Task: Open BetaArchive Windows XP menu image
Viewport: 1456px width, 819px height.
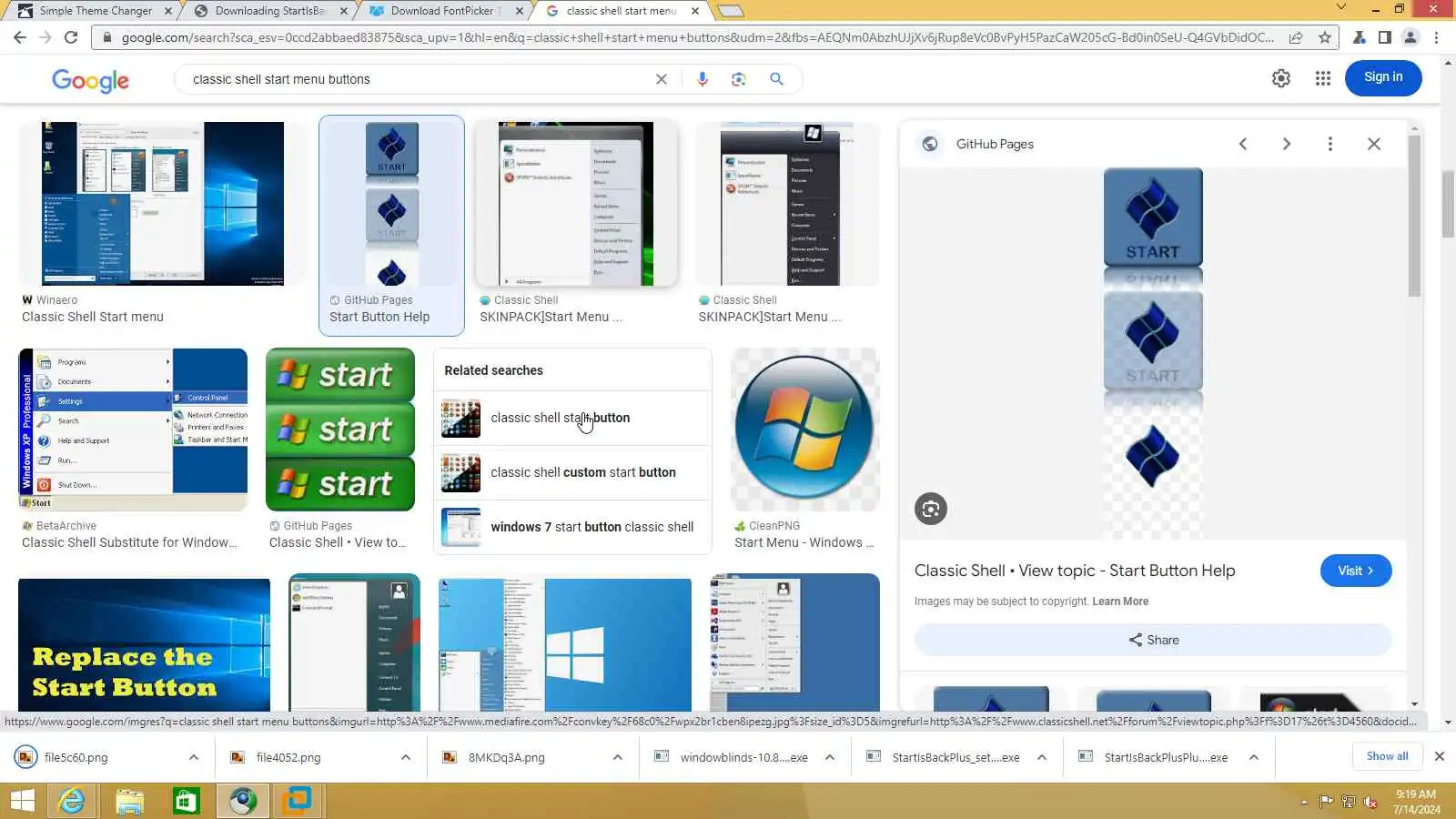Action: pos(133,430)
